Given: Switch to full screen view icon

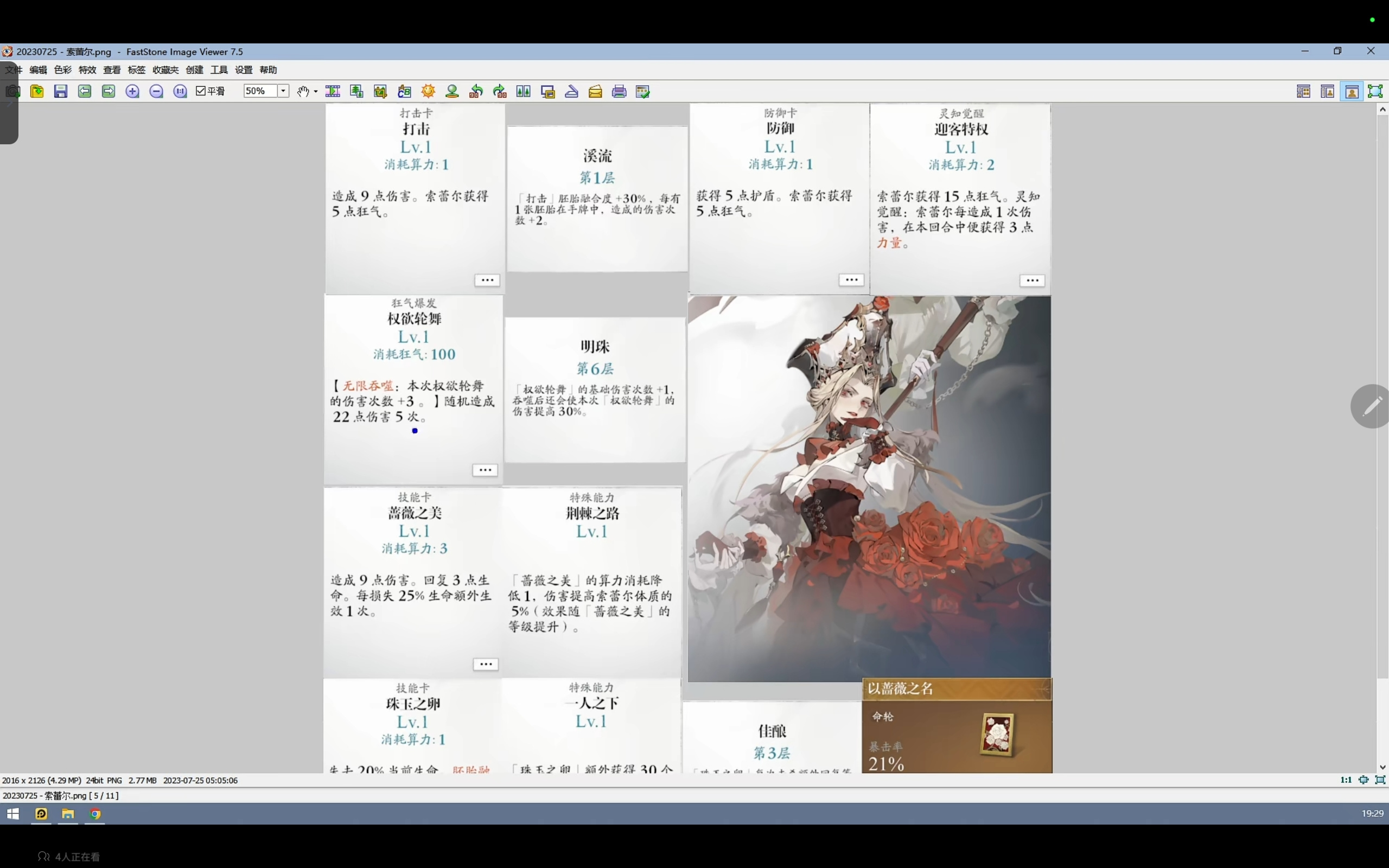Looking at the screenshot, I should pyautogui.click(x=1375, y=91).
